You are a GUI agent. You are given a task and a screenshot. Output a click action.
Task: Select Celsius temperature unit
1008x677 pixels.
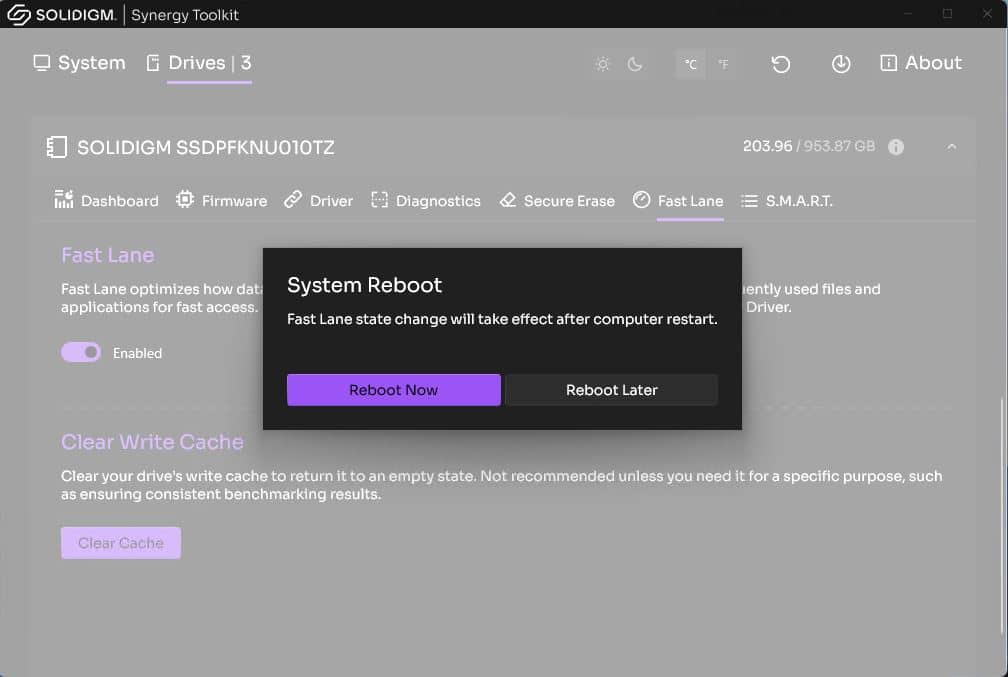690,64
